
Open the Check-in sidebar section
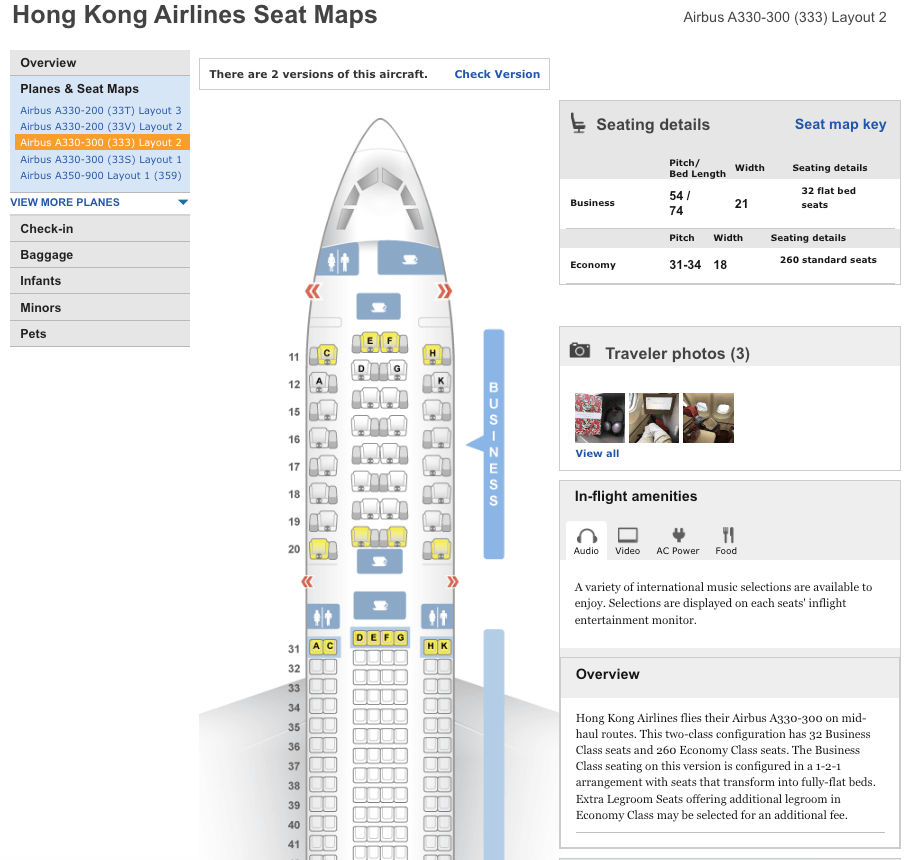click(47, 229)
